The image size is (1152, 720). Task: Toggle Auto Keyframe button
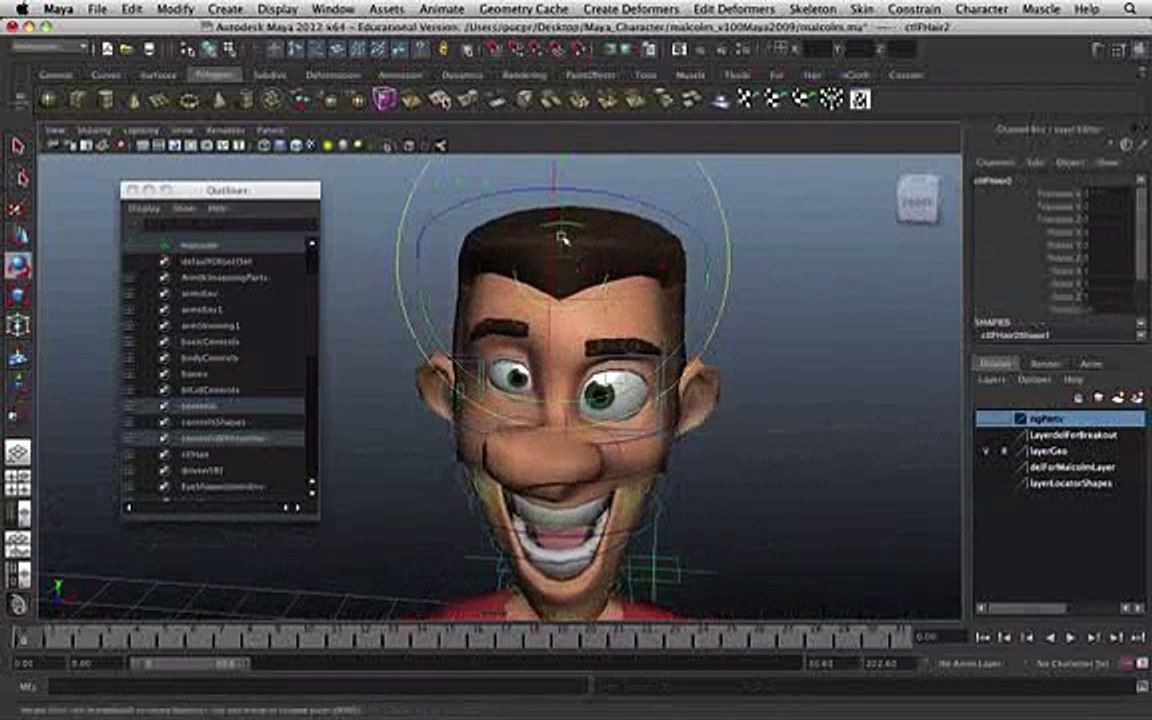tap(1128, 663)
